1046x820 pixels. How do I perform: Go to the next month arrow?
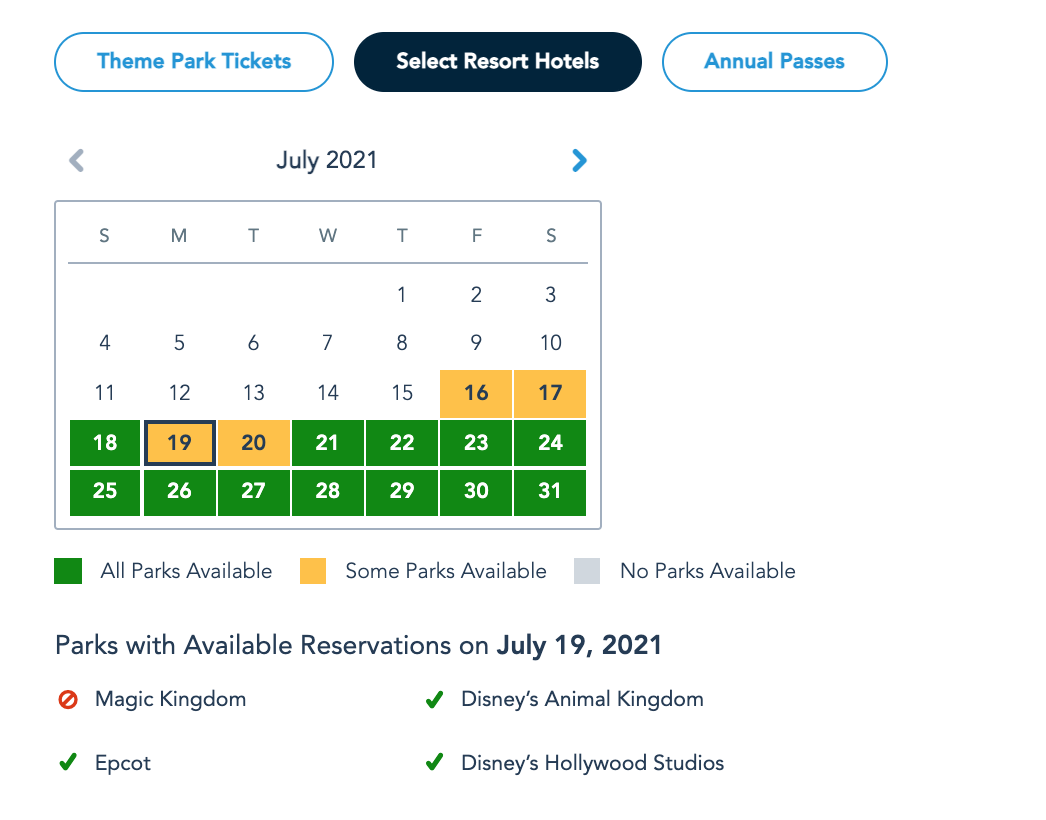pyautogui.click(x=579, y=160)
